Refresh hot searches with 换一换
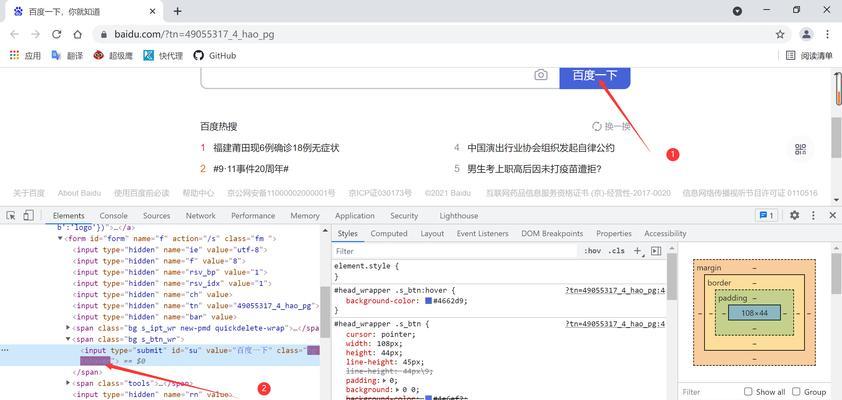Viewport: 842px width, 400px height. click(x=611, y=127)
